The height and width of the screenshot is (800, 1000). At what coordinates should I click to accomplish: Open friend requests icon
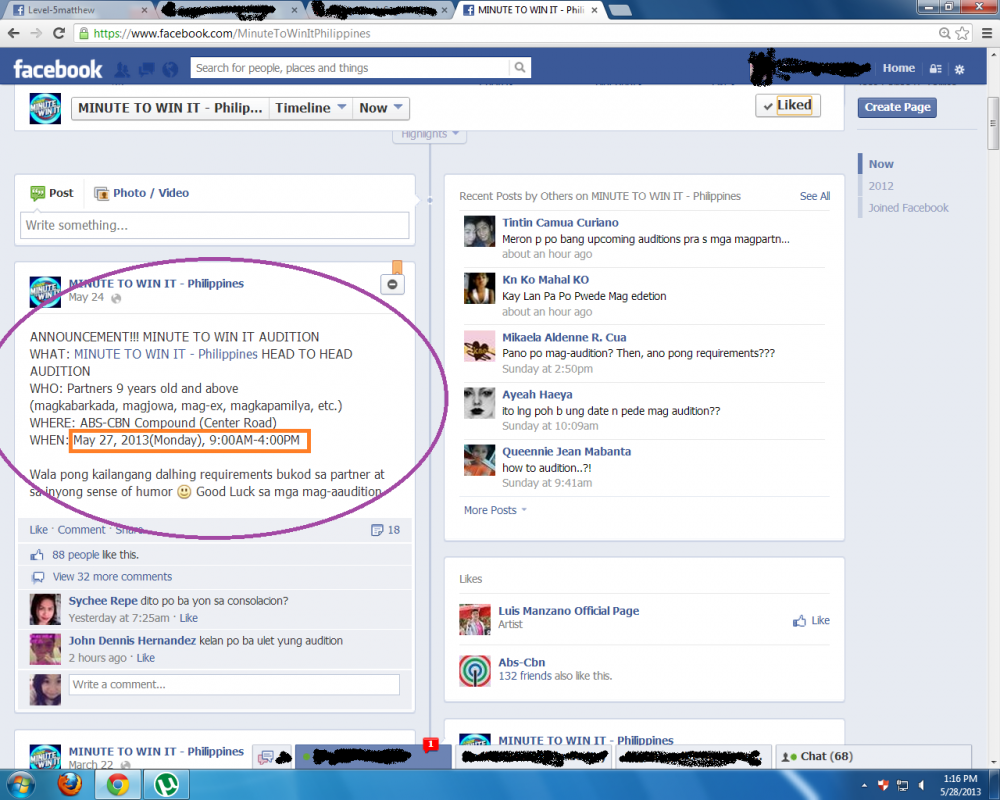(x=122, y=70)
